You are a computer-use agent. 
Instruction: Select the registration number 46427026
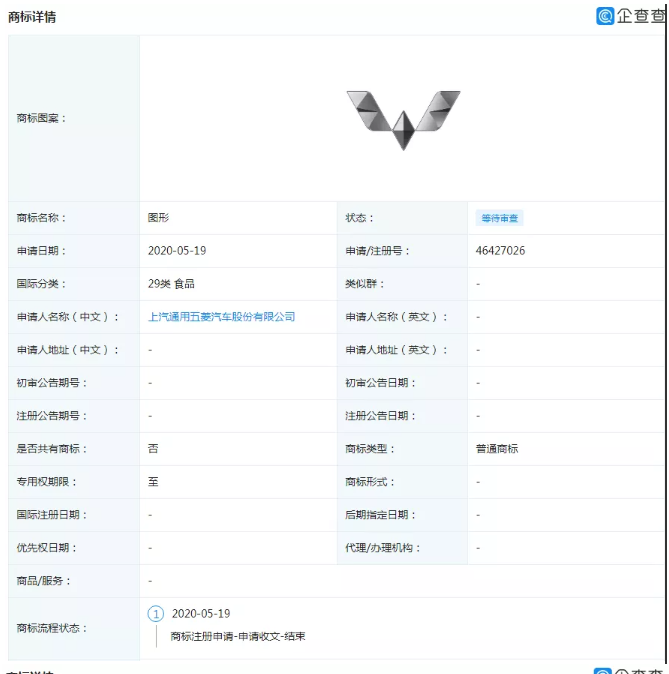point(500,251)
